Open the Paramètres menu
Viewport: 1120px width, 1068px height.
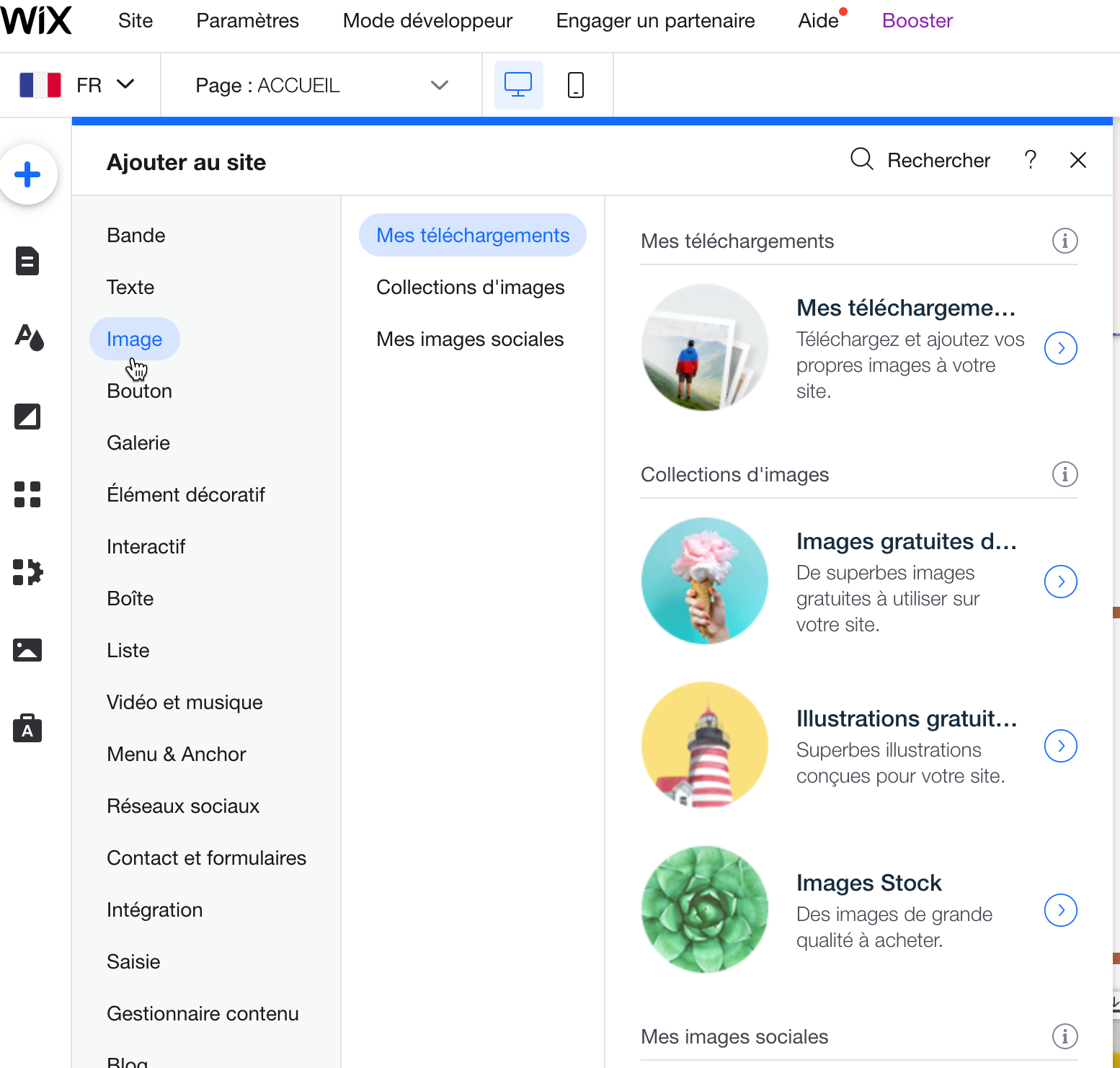coord(247,21)
